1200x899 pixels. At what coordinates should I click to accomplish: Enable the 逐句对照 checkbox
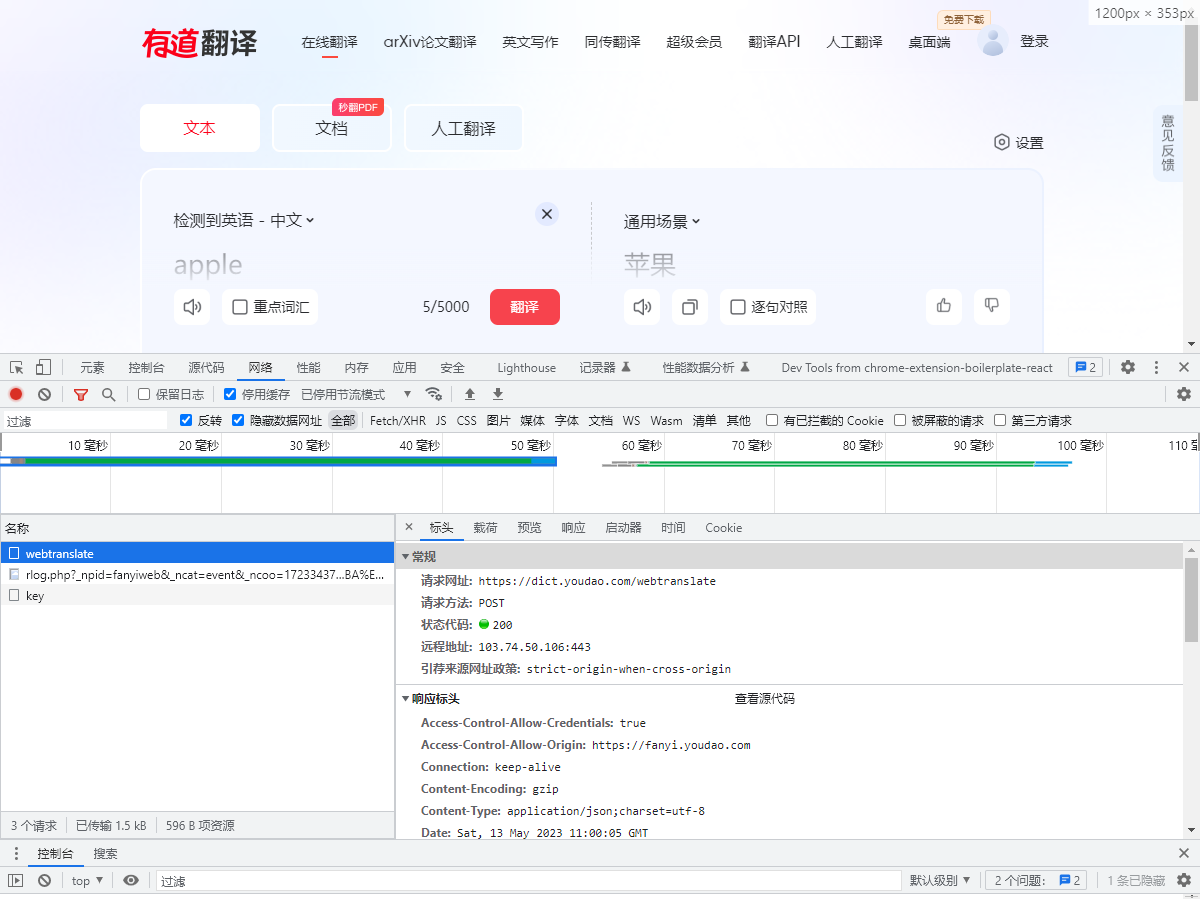[738, 307]
